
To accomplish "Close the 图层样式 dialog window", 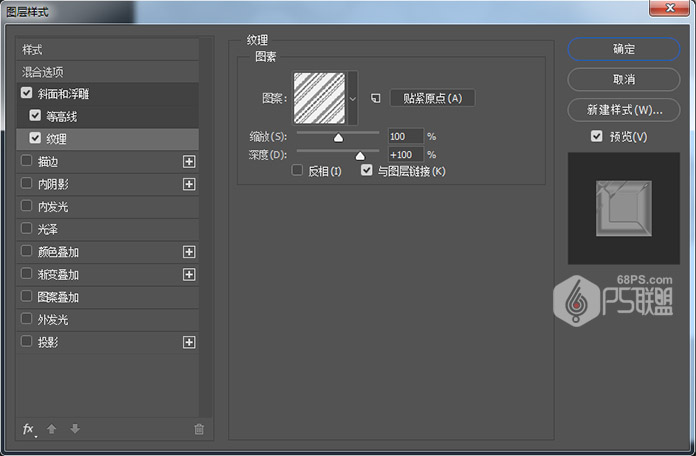I will point(669,8).
